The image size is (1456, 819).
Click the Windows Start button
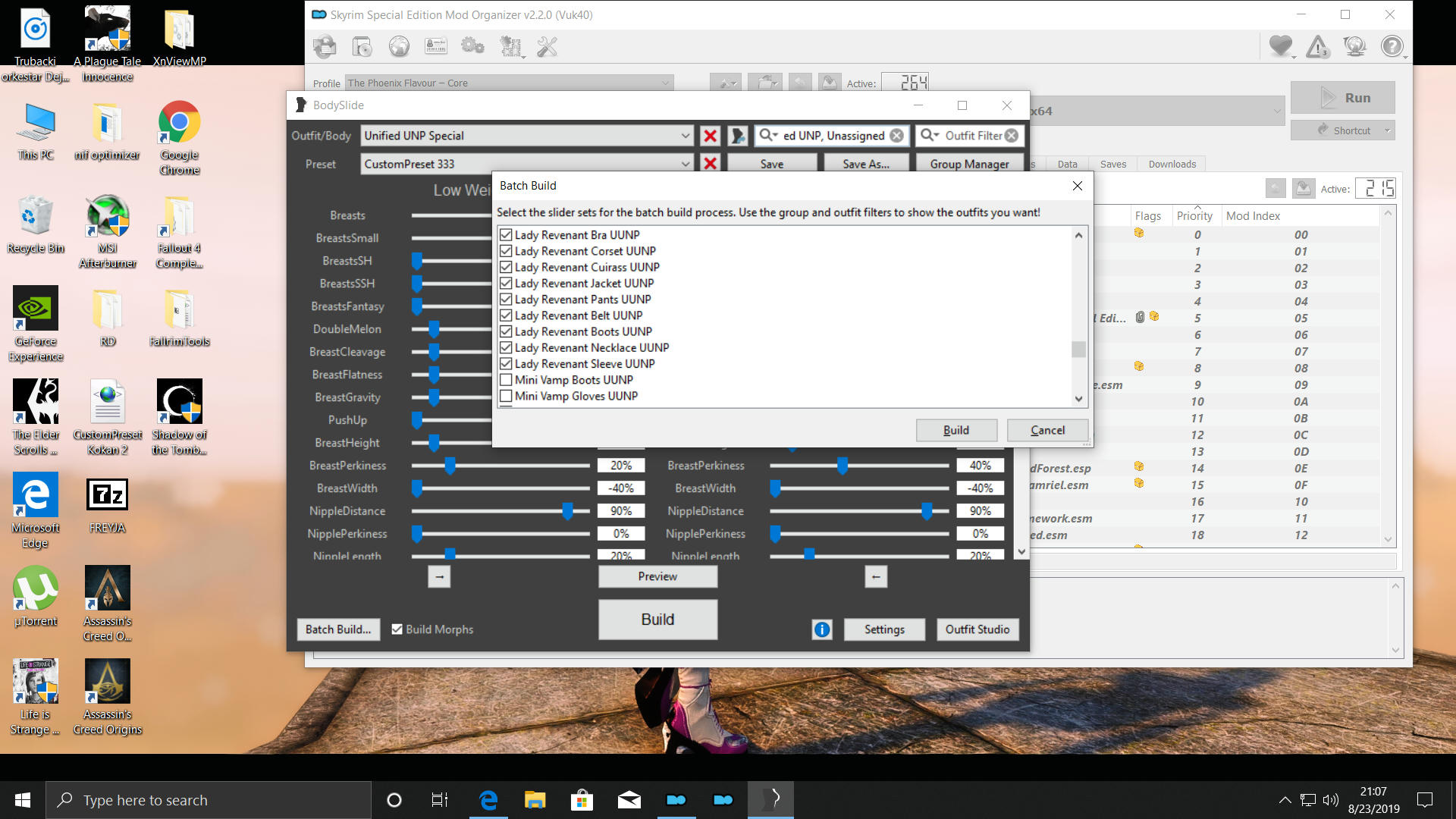tap(23, 800)
